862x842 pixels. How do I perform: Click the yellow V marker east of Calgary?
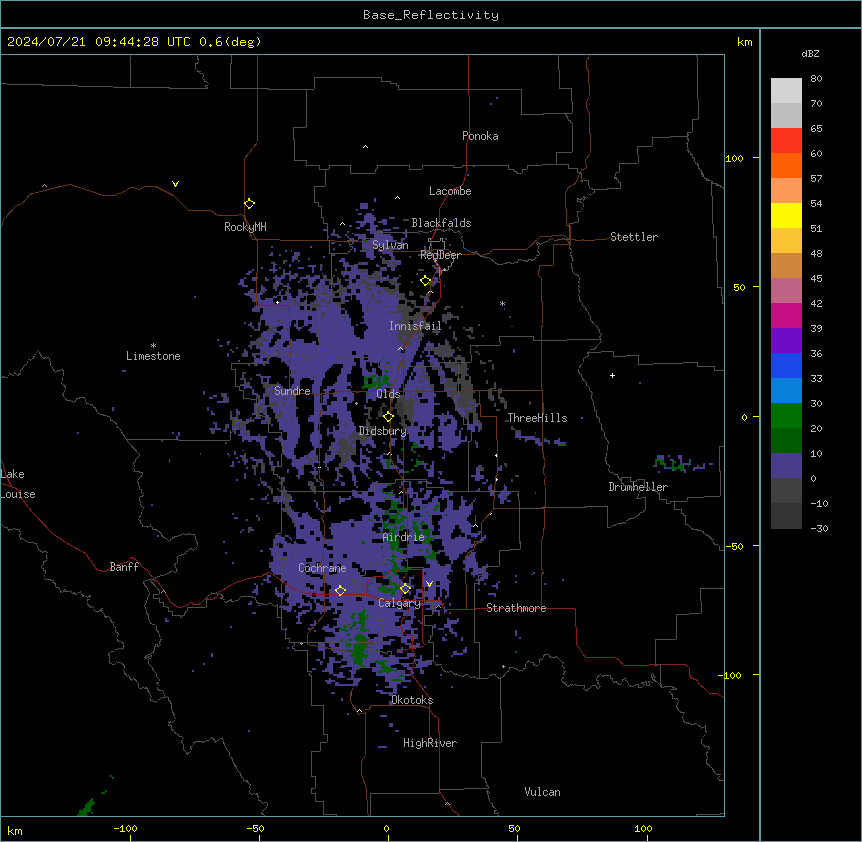click(x=429, y=584)
